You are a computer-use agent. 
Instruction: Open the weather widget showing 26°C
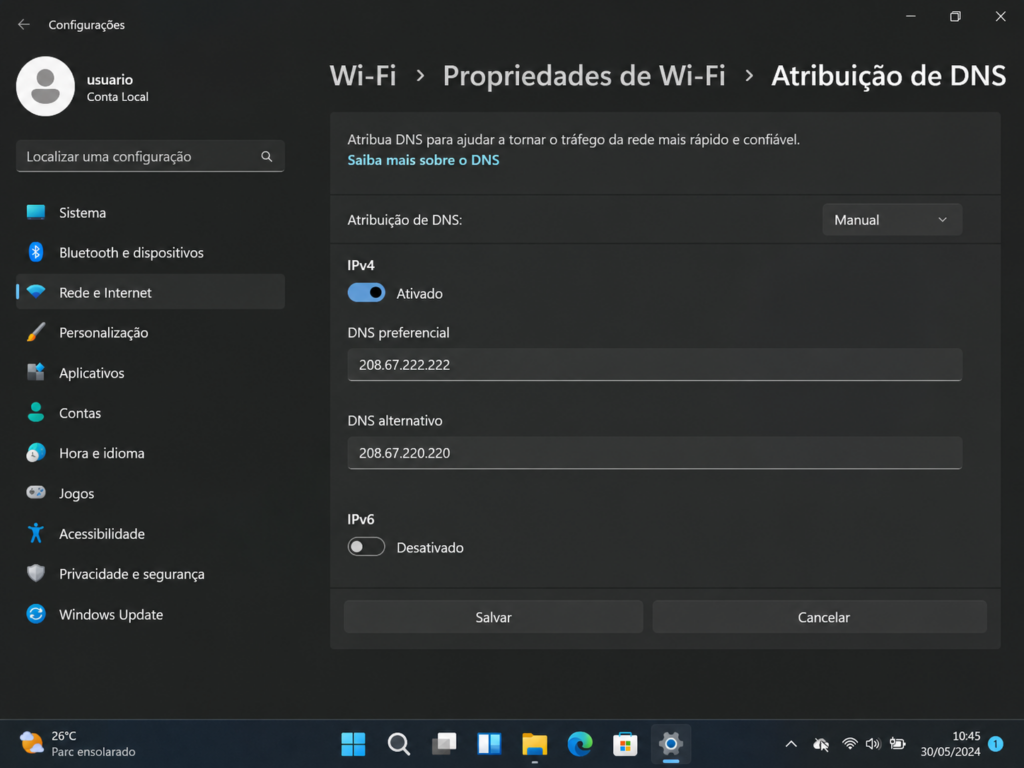tap(77, 744)
